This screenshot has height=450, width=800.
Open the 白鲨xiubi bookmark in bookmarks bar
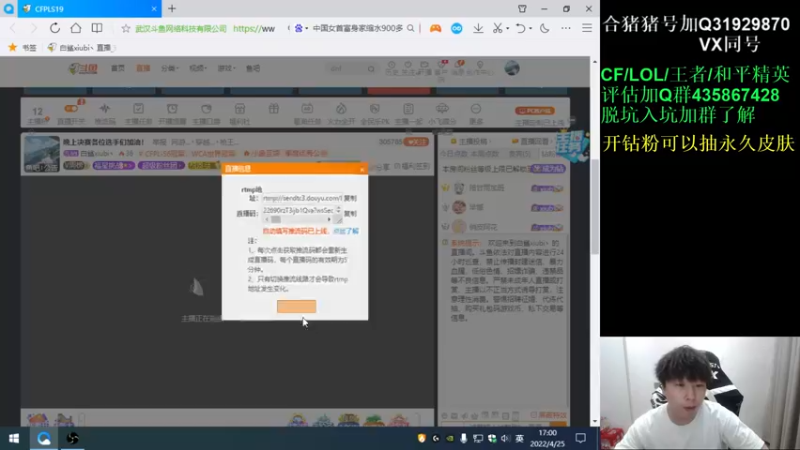click(x=81, y=47)
